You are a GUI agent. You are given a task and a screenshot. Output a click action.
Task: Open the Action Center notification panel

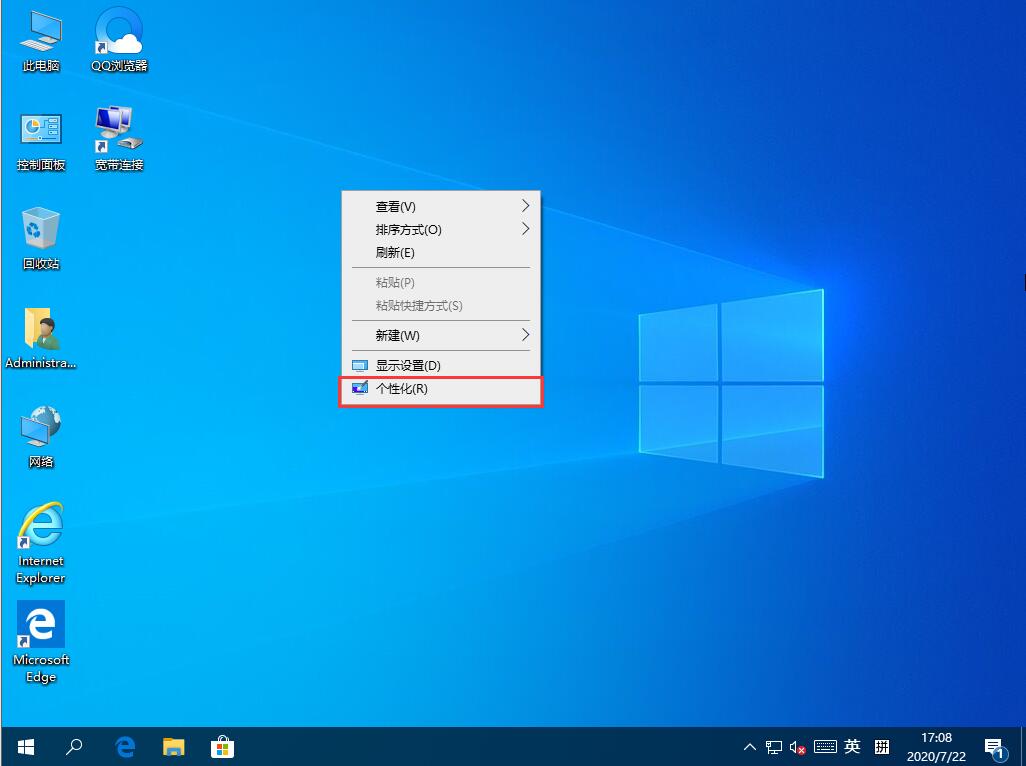[x=994, y=746]
